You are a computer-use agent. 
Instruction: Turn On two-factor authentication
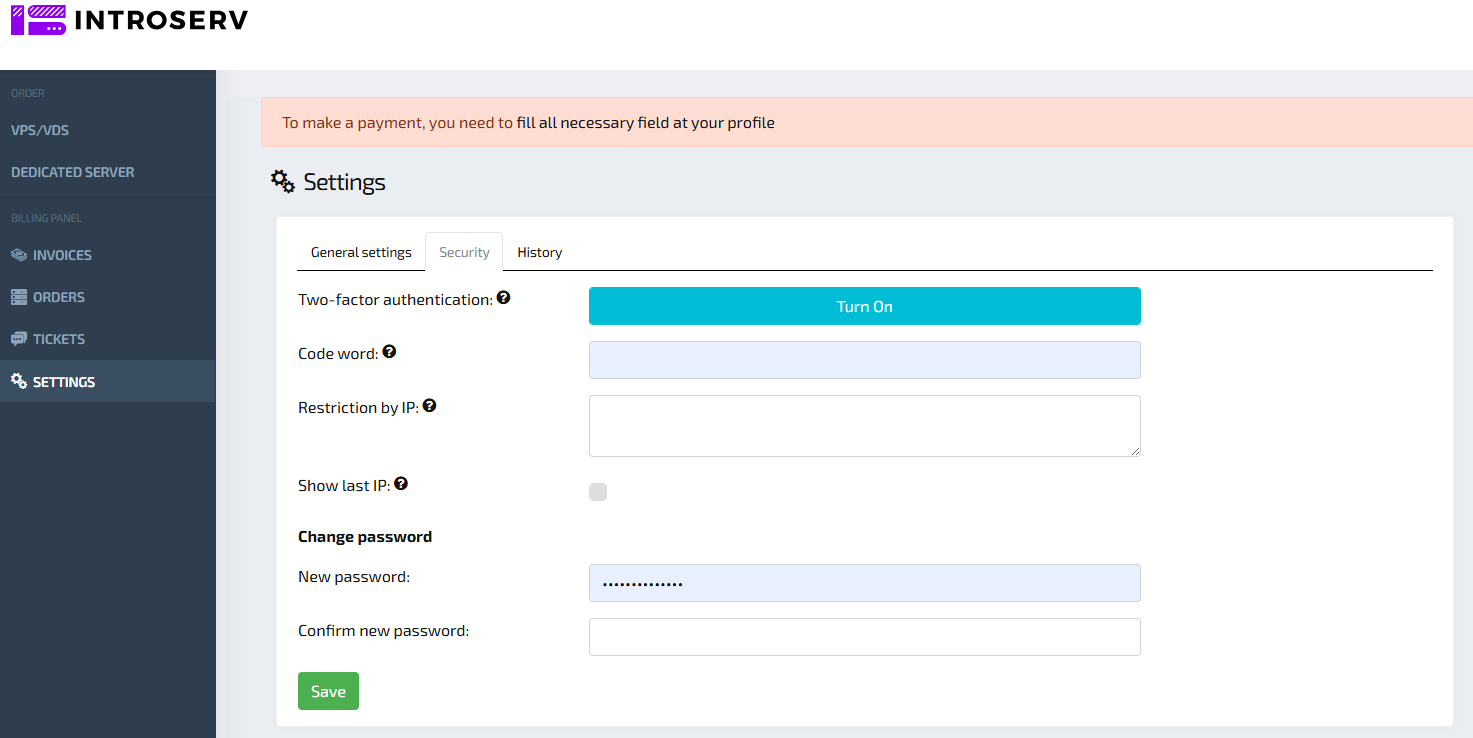[864, 306]
